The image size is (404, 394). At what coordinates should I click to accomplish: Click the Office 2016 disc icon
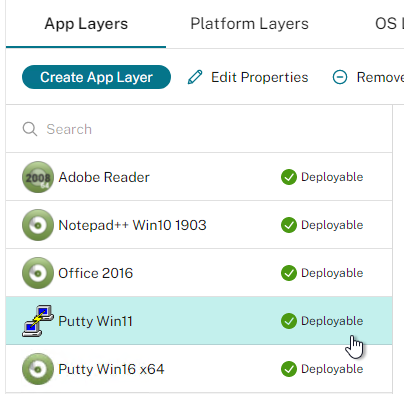tap(38, 273)
